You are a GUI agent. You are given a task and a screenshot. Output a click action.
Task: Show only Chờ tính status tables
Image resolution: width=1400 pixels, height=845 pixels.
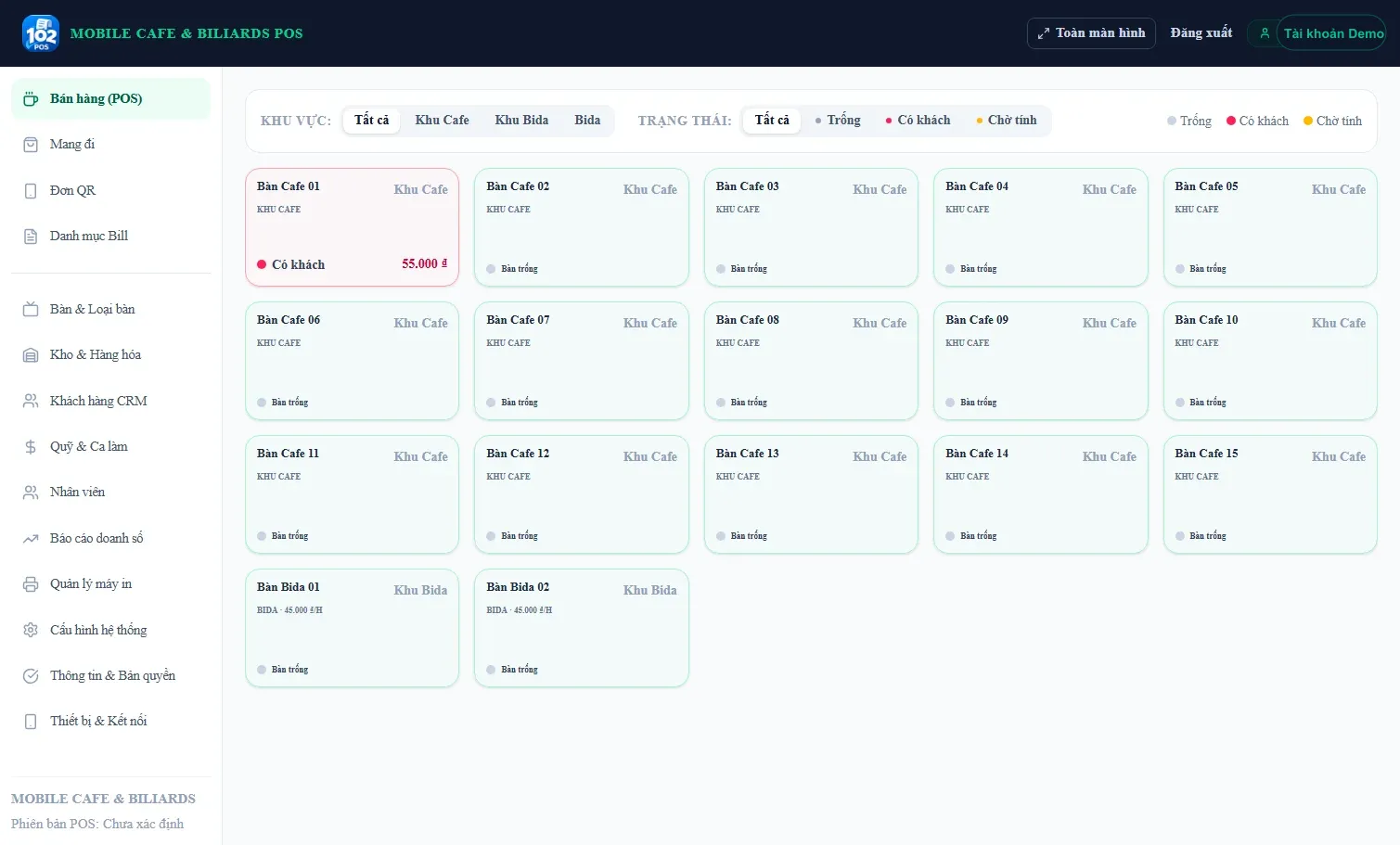click(1007, 121)
